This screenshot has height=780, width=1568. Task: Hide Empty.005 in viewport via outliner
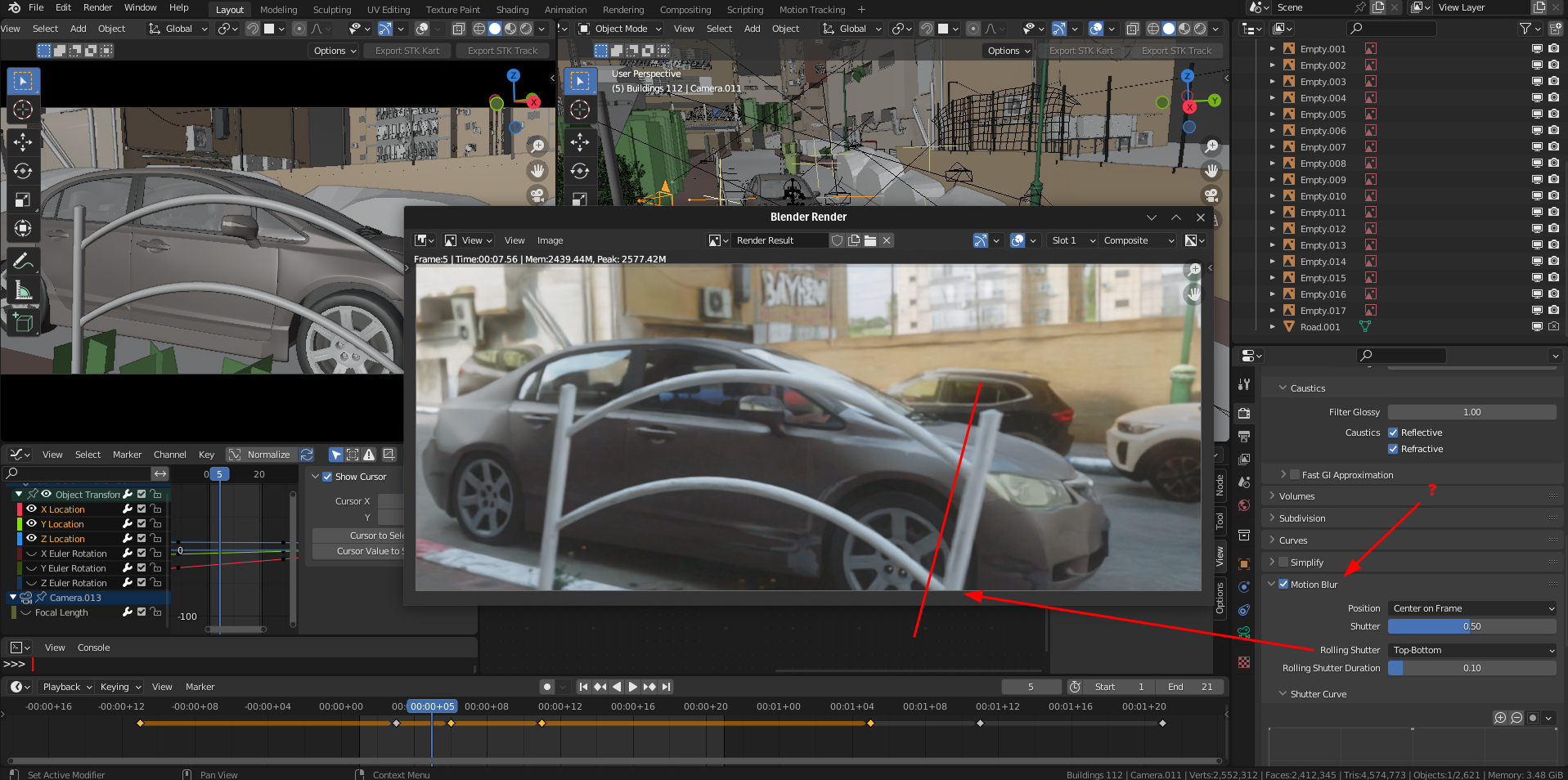[1537, 114]
